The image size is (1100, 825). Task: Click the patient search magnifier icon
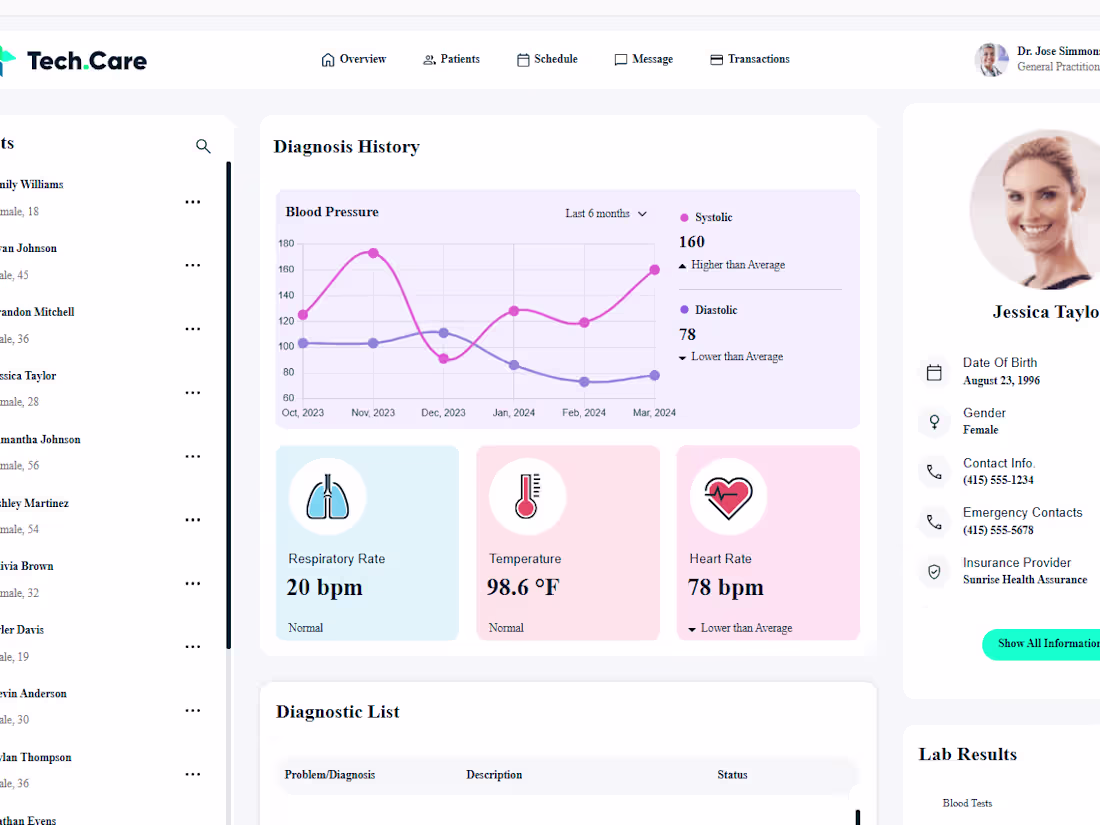203,146
